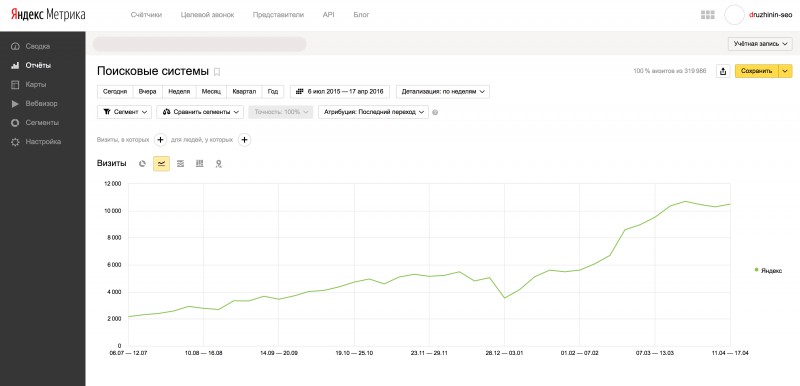Switch to column chart view

coord(199,164)
